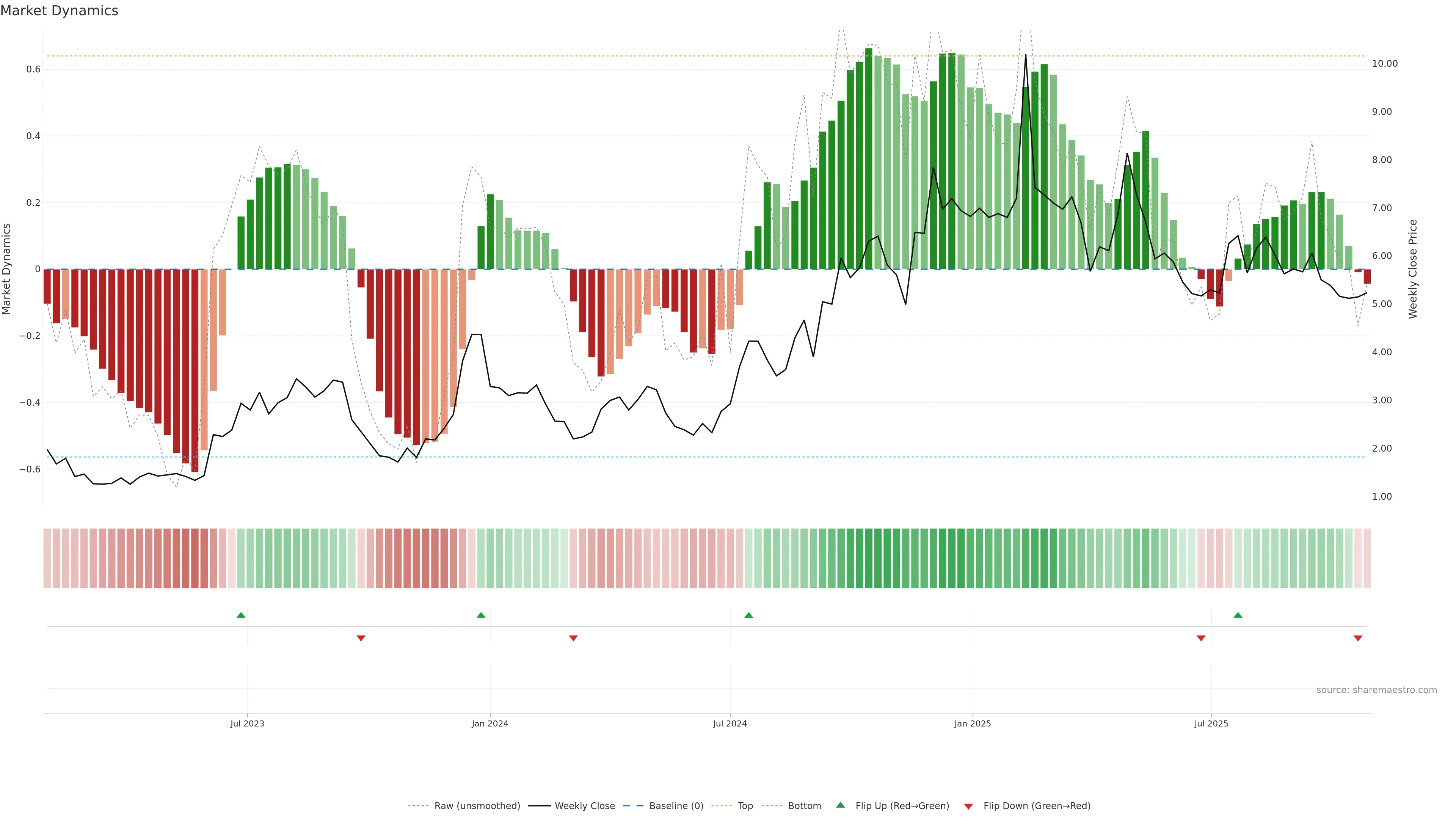Toggle the Bottom legend entry
This screenshot has width=1456, height=819.
click(x=804, y=806)
